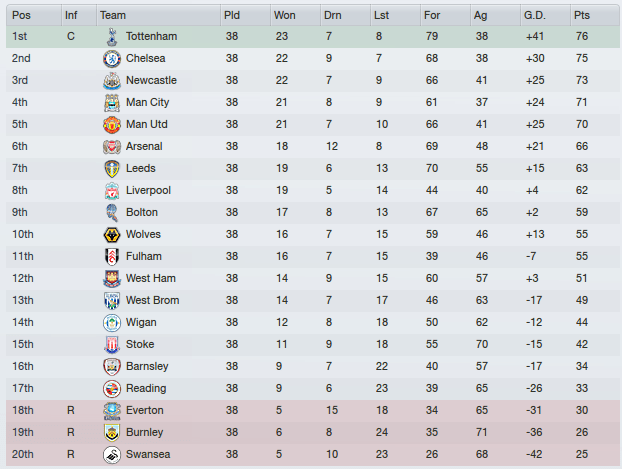Viewport: 622px width, 469px height.
Task: Click the Chelsea club crest
Action: pos(111,58)
